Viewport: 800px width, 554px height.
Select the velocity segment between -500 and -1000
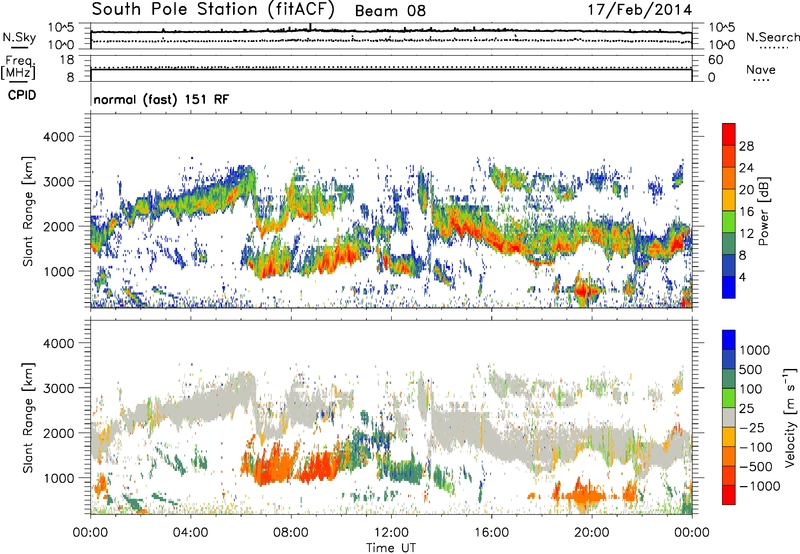(729, 475)
